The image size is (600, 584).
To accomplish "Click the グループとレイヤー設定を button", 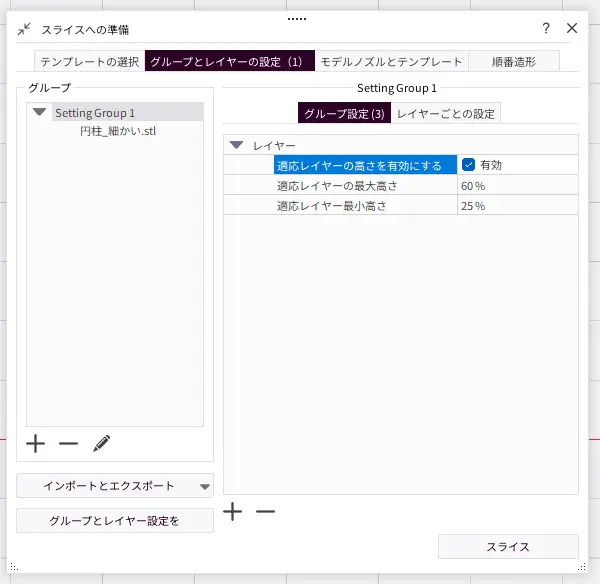I will 115,521.
